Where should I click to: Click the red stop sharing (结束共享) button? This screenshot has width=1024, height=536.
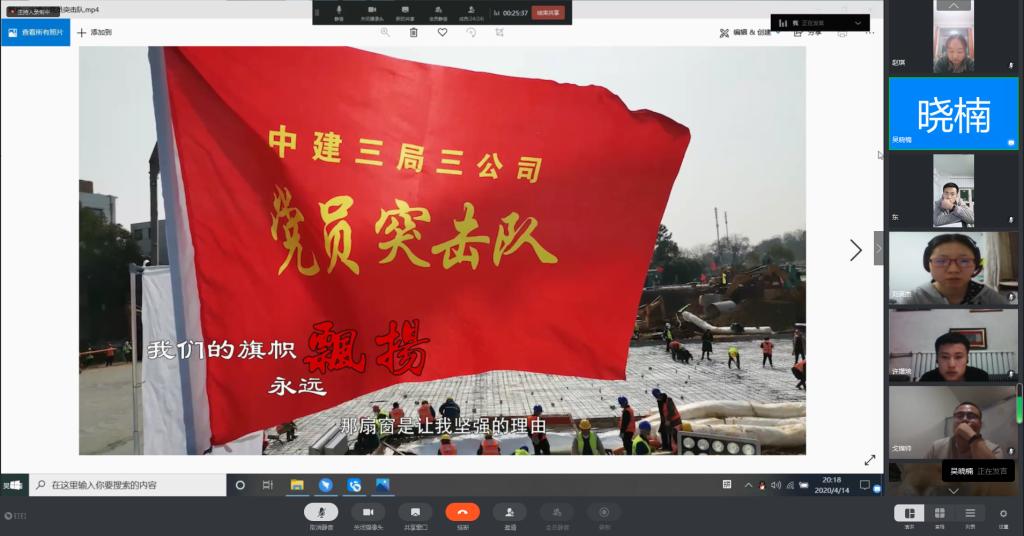[549, 13]
